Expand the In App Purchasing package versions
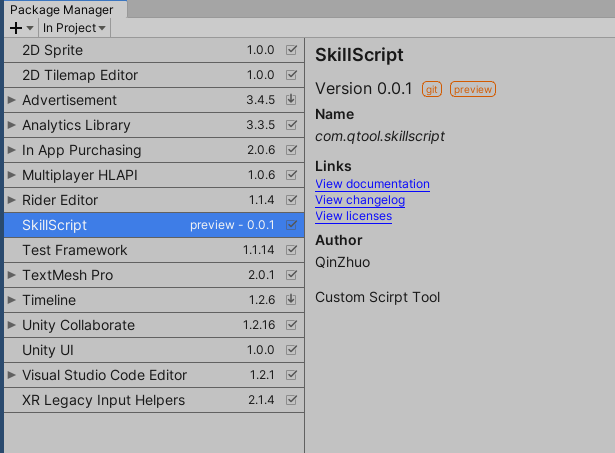Image resolution: width=615 pixels, height=453 pixels. pos(12,150)
